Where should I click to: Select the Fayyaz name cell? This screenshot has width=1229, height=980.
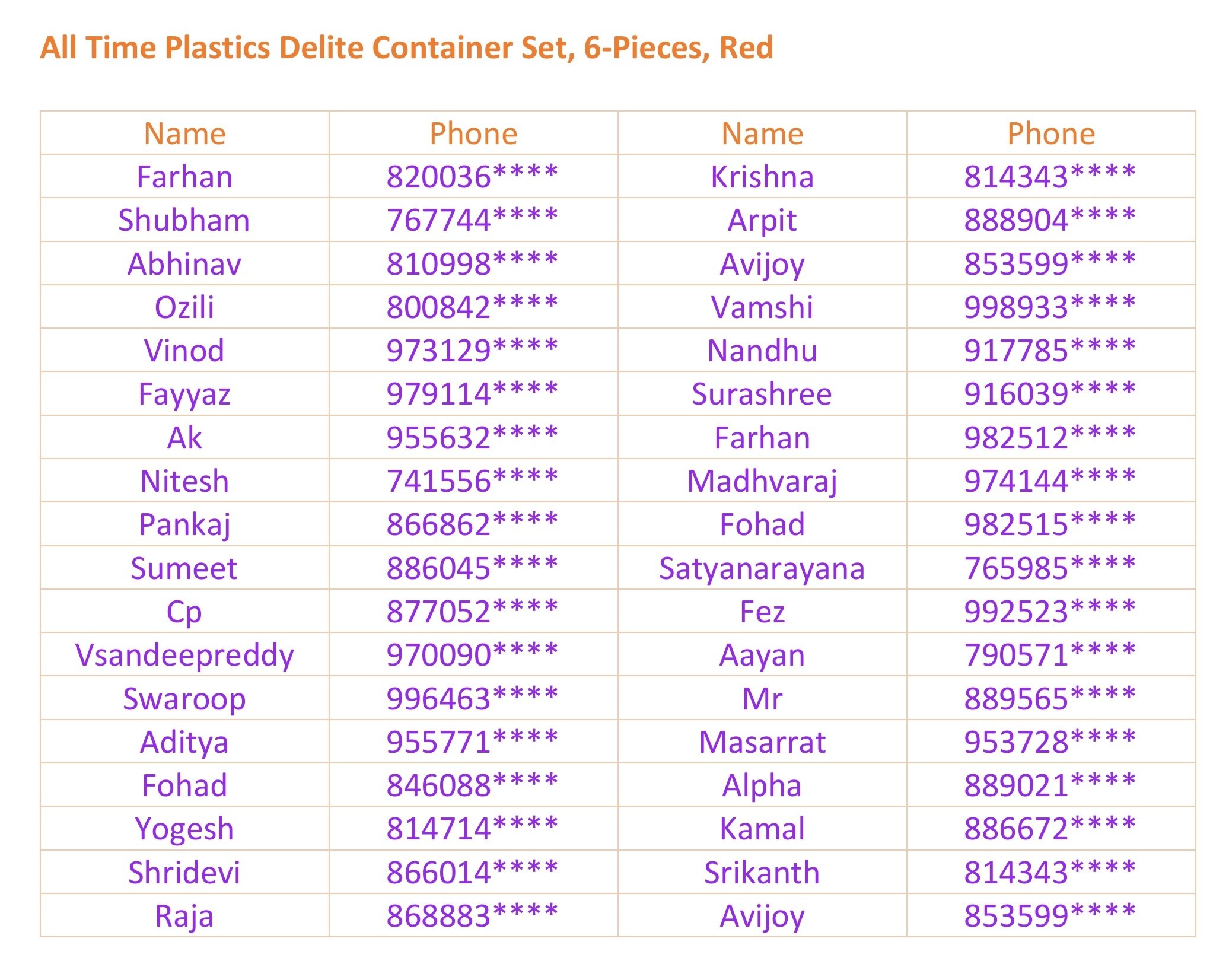pos(184,394)
